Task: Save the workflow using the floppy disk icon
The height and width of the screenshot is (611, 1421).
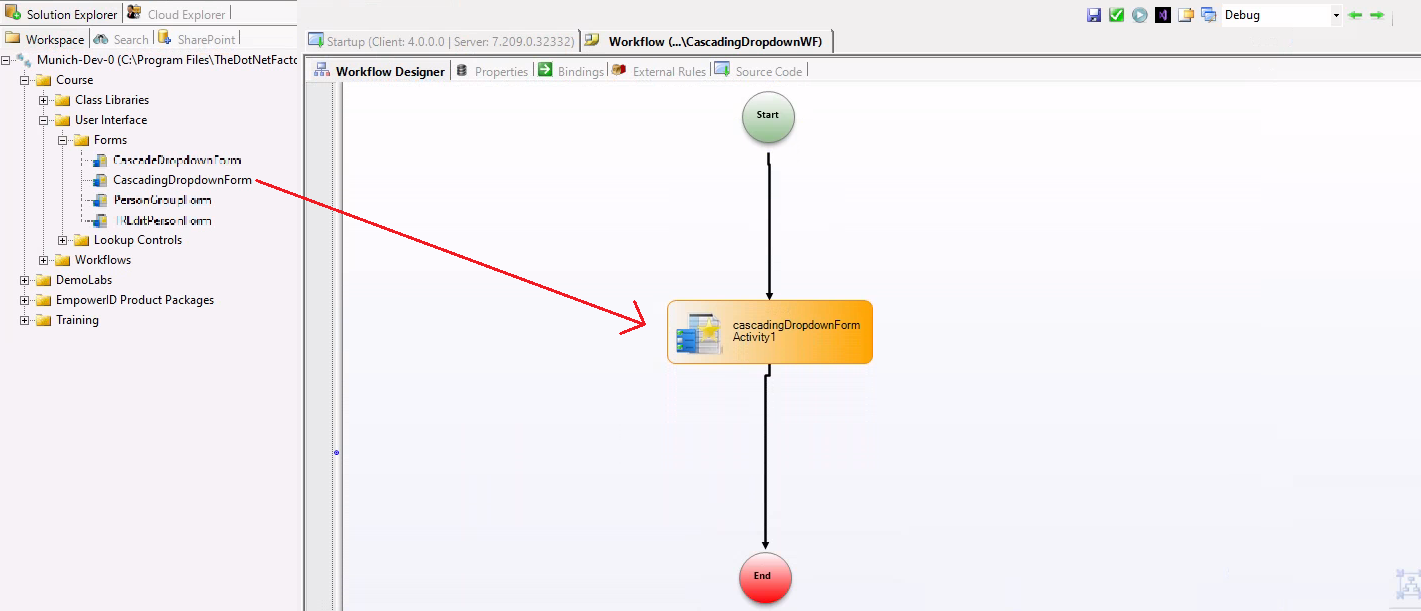Action: pyautogui.click(x=1094, y=15)
